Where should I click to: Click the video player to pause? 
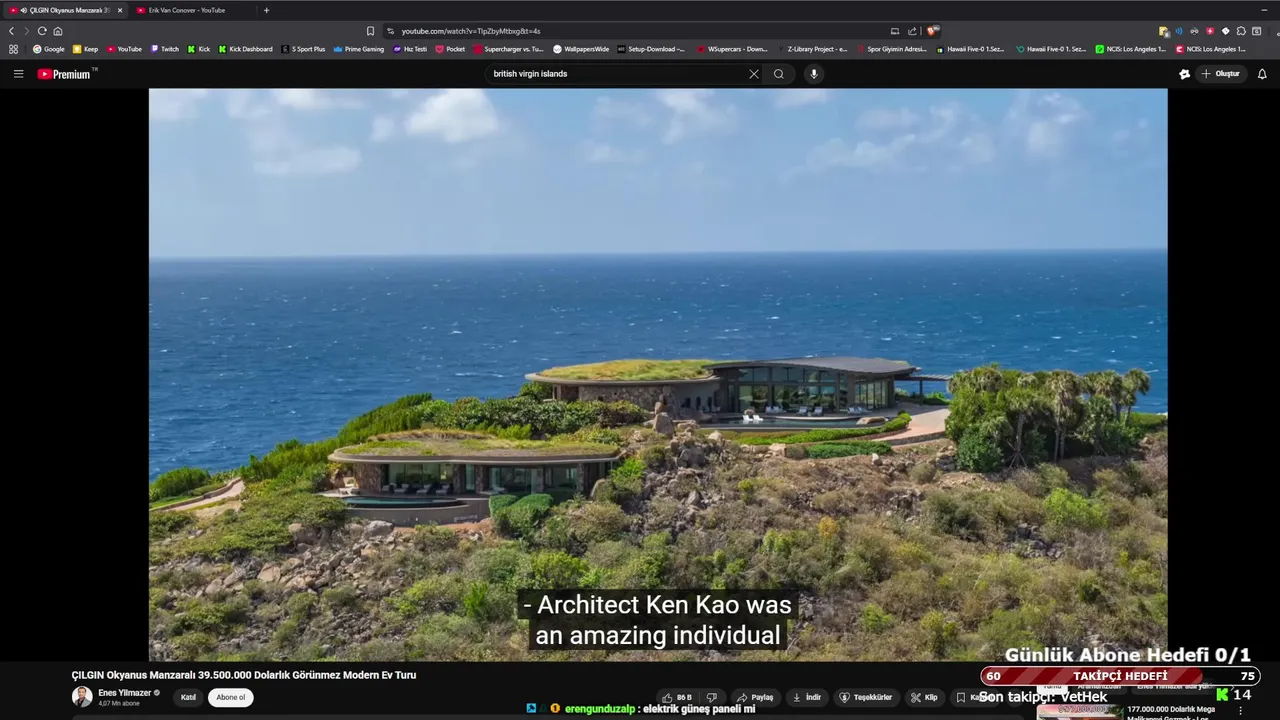[x=658, y=375]
